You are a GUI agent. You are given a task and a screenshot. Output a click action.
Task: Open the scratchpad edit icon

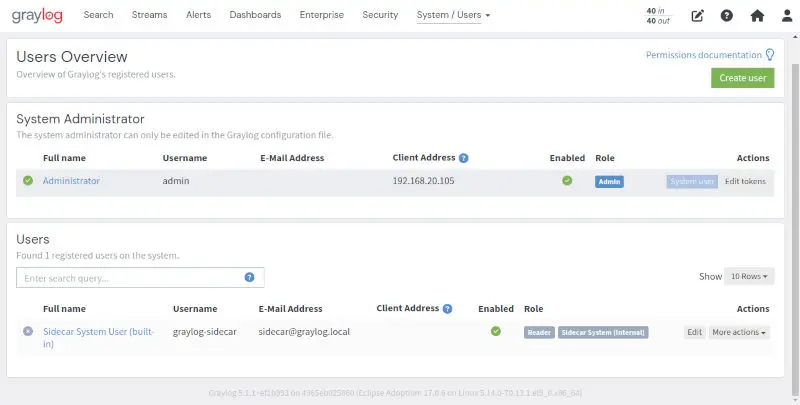point(697,16)
